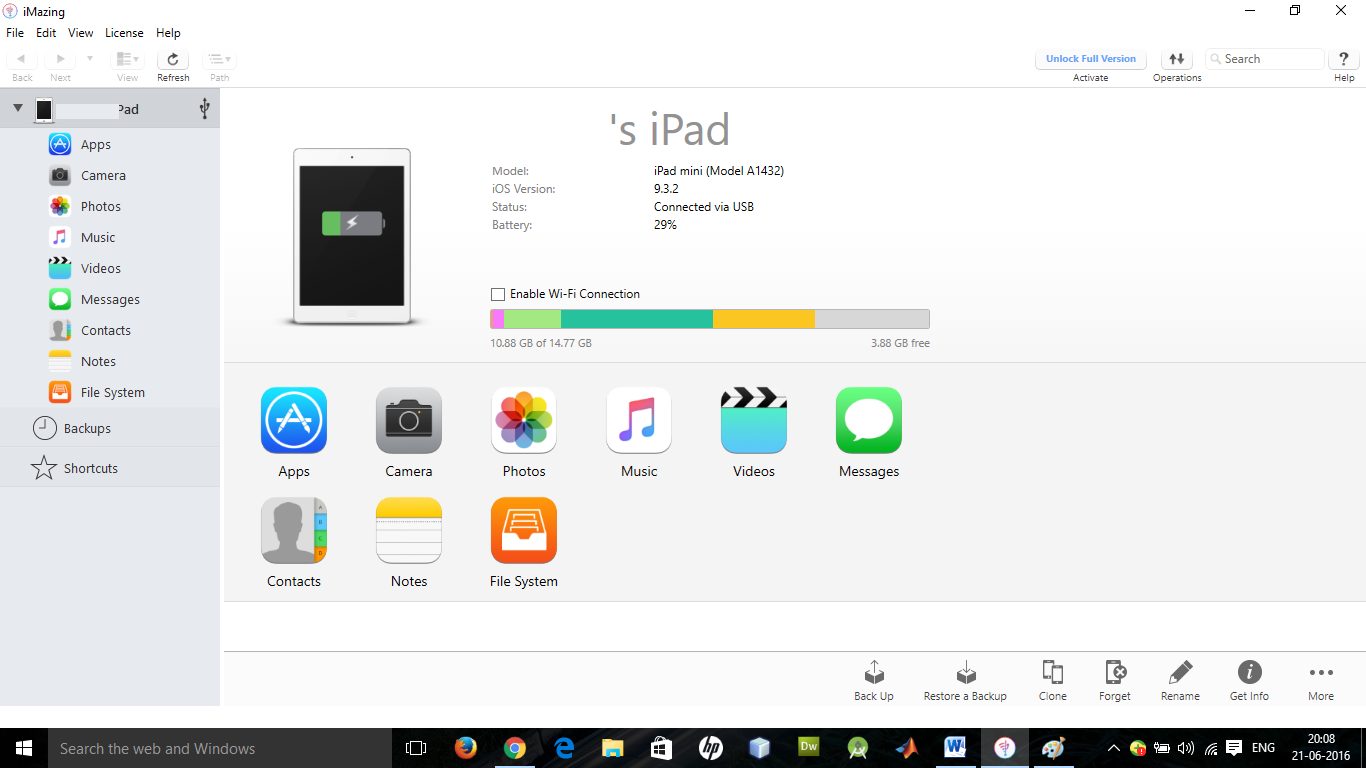Open the large Videos icon in main panel

click(754, 421)
